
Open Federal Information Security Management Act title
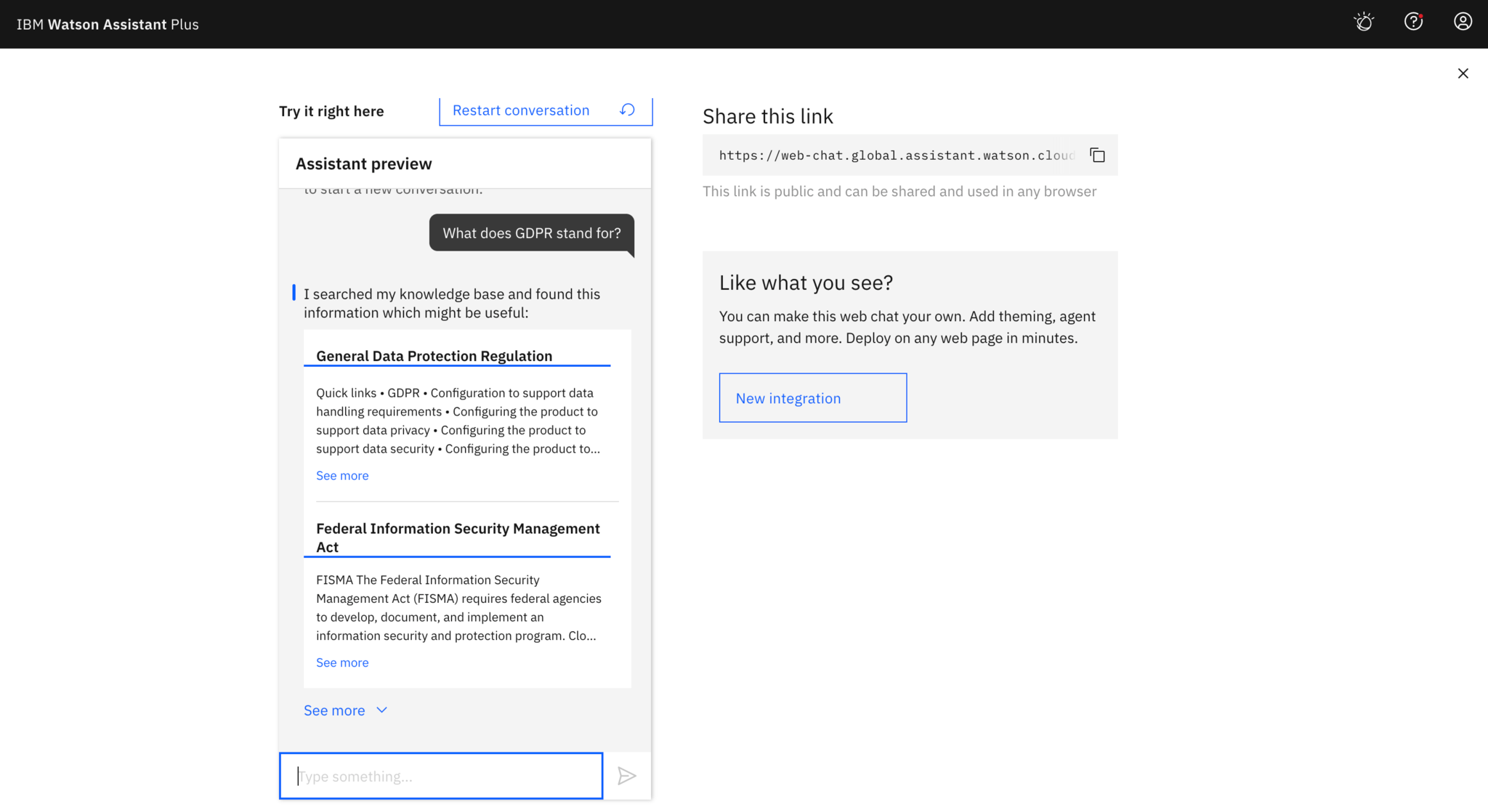[x=458, y=537]
